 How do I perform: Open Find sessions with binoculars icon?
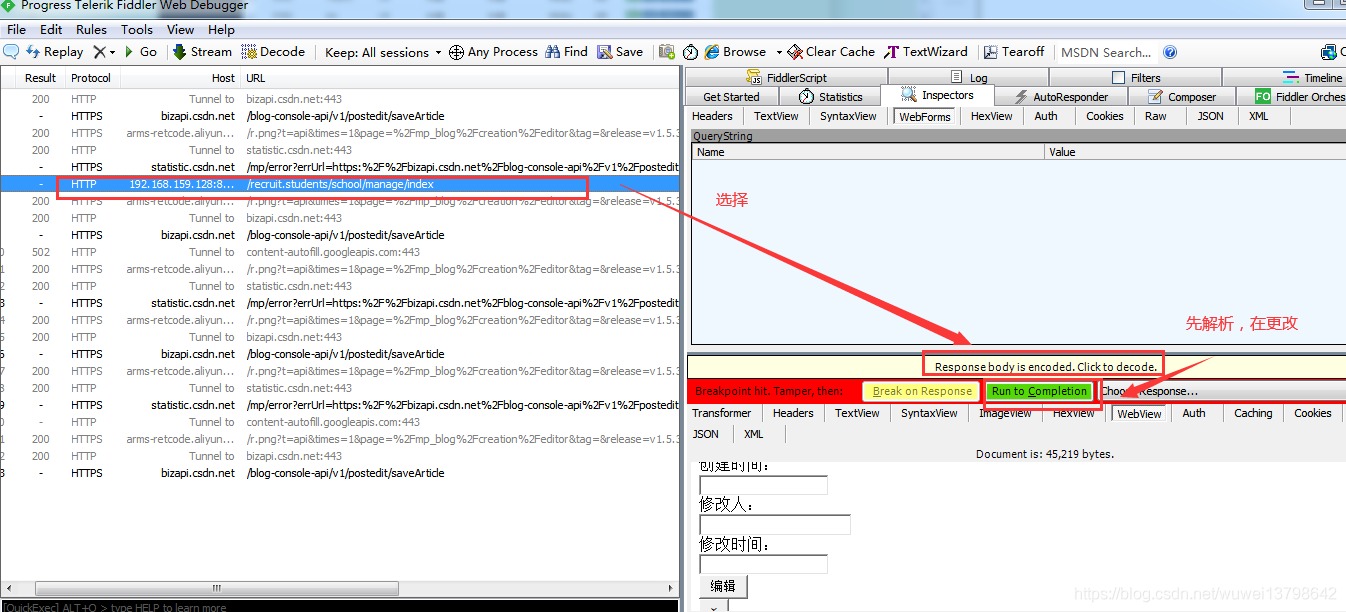coord(552,52)
